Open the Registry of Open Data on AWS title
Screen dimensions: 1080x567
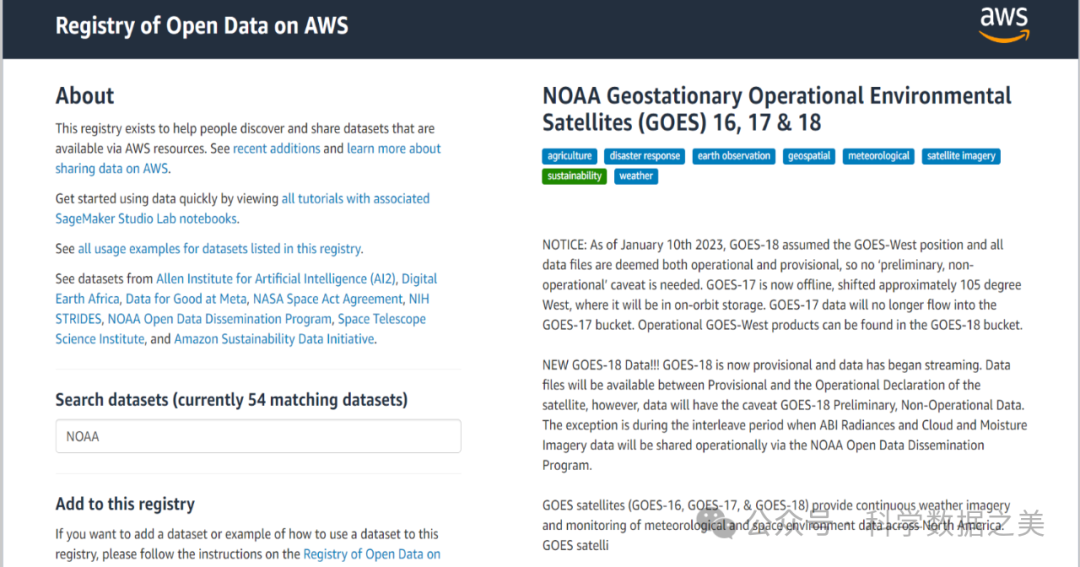201,26
